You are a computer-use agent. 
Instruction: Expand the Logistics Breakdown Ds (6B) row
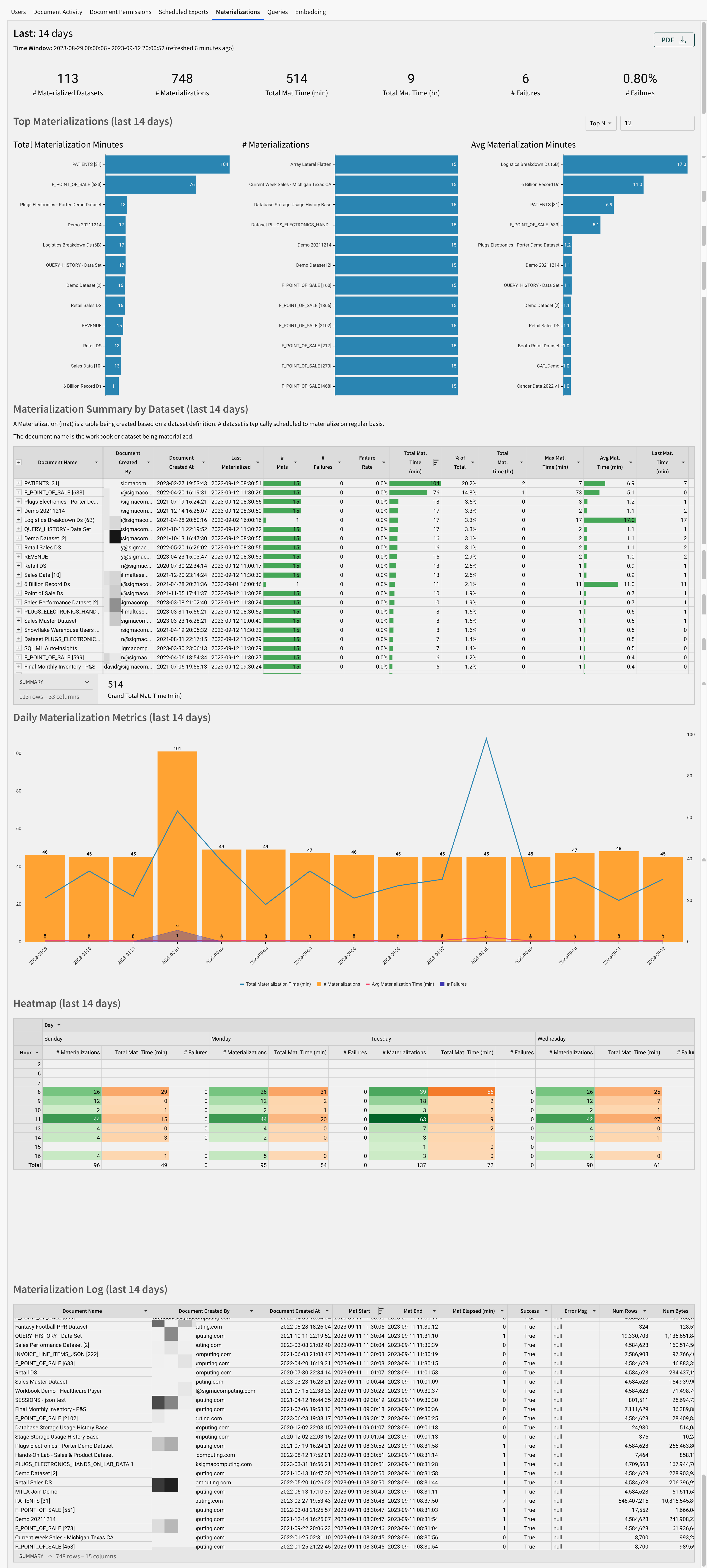coord(19,520)
